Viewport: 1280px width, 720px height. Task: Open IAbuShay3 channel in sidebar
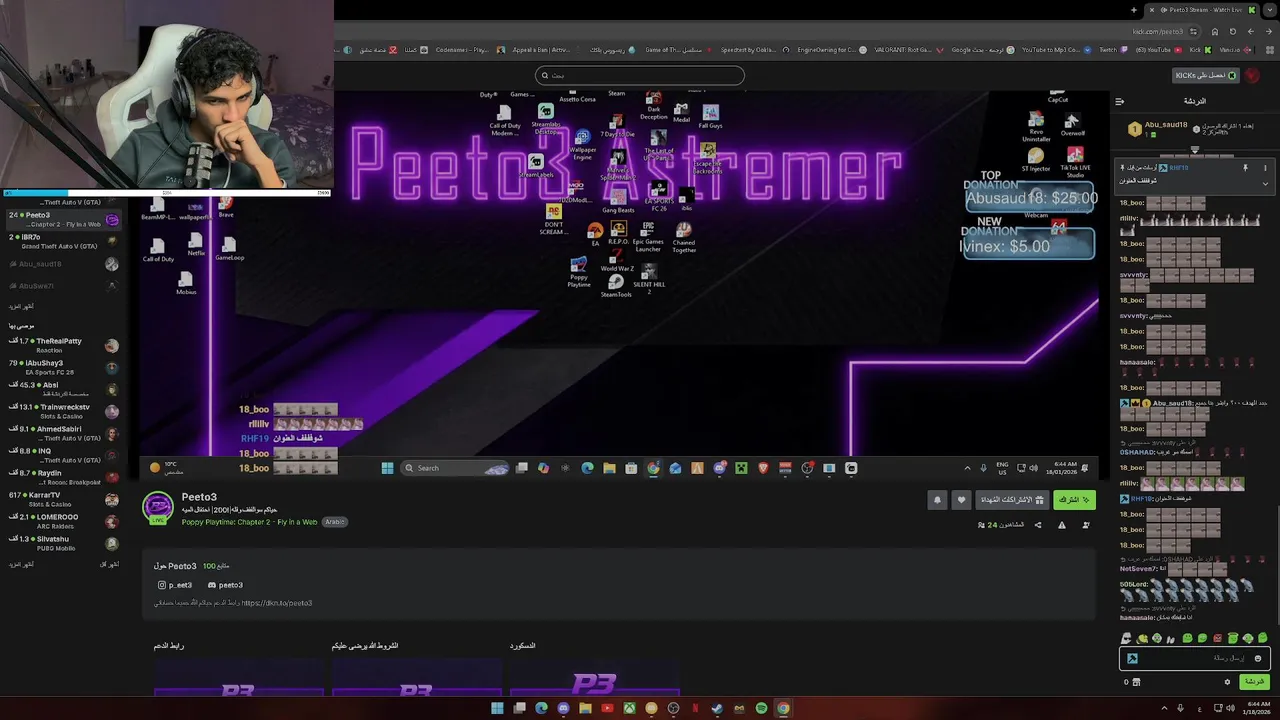click(x=64, y=367)
